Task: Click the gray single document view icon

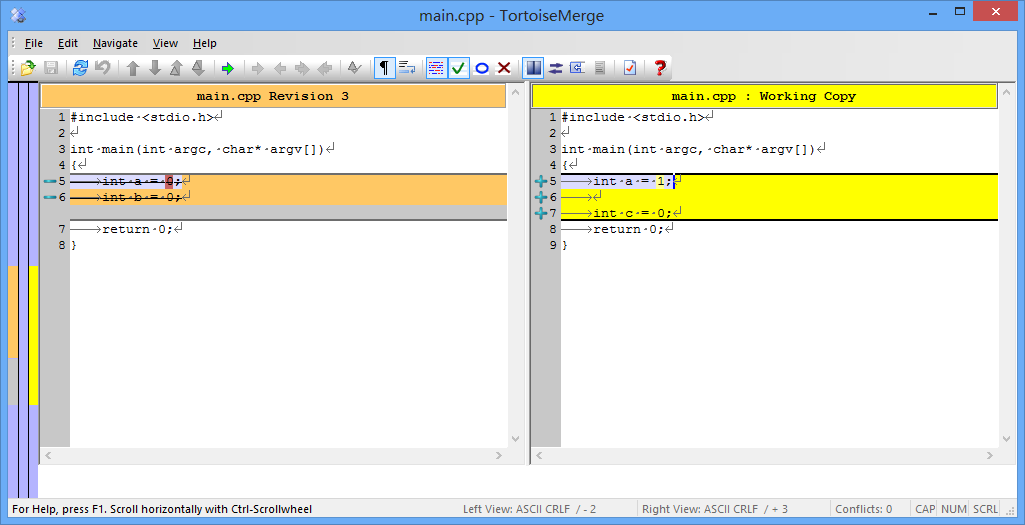Action: click(x=599, y=68)
